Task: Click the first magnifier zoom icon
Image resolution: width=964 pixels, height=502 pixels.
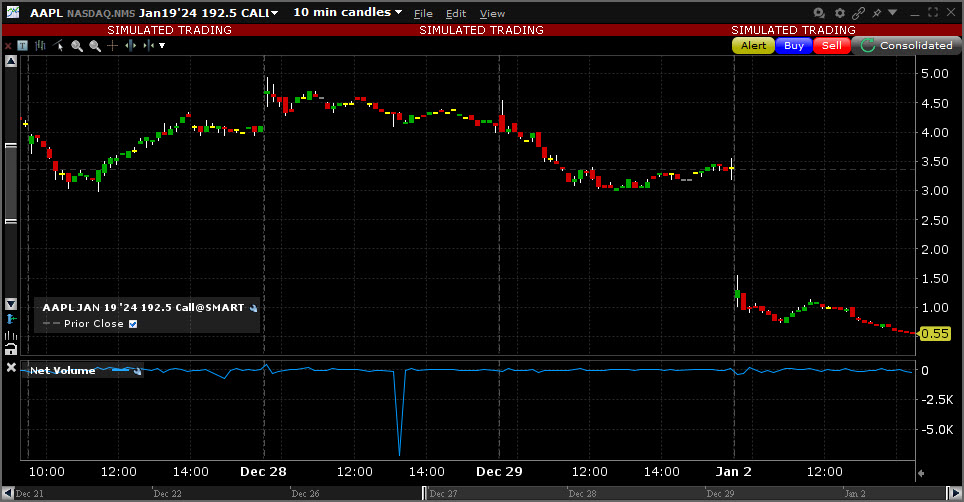Action: (x=77, y=45)
